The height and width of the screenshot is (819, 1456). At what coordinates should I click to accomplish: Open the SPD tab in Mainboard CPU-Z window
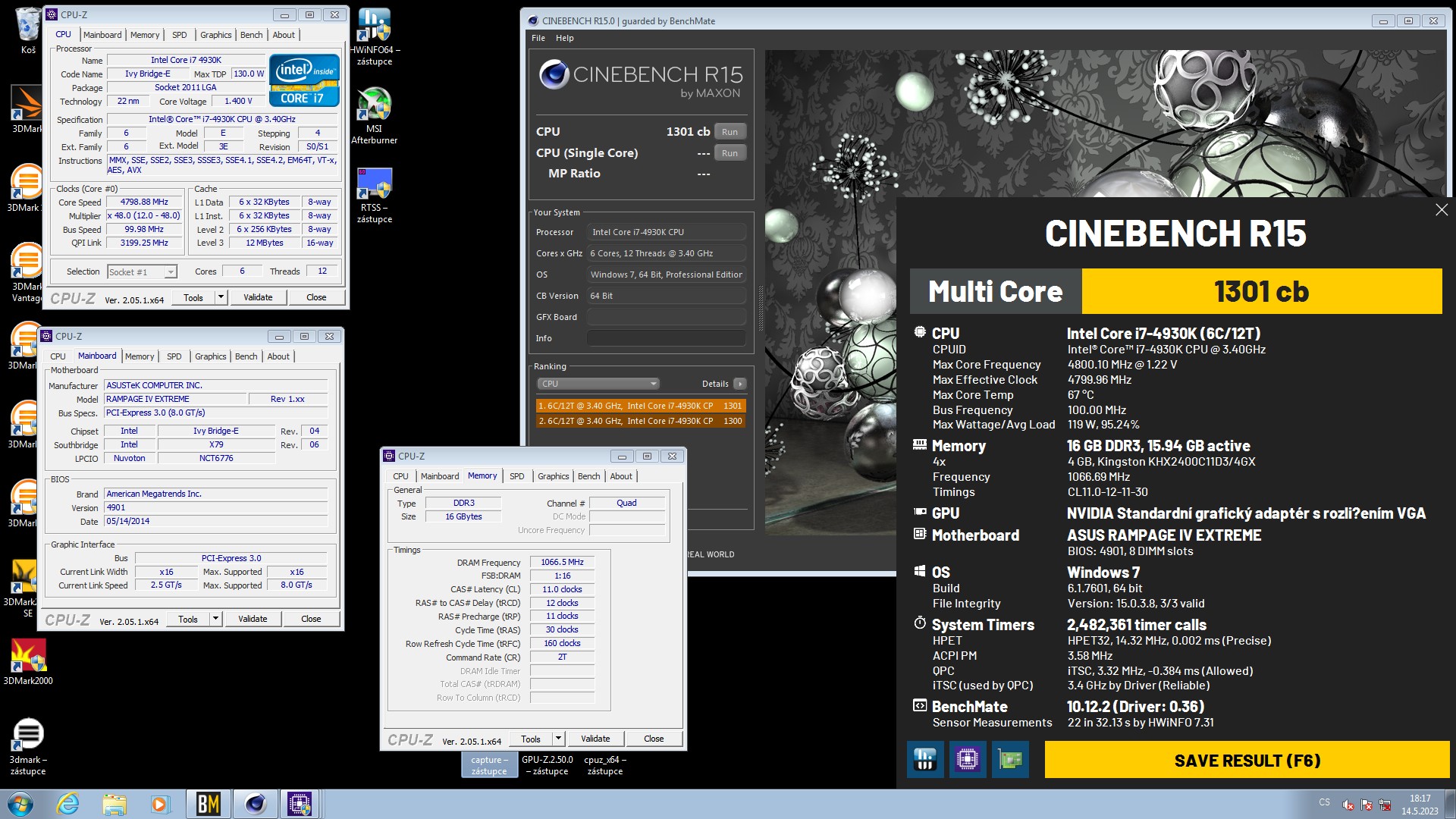(174, 356)
